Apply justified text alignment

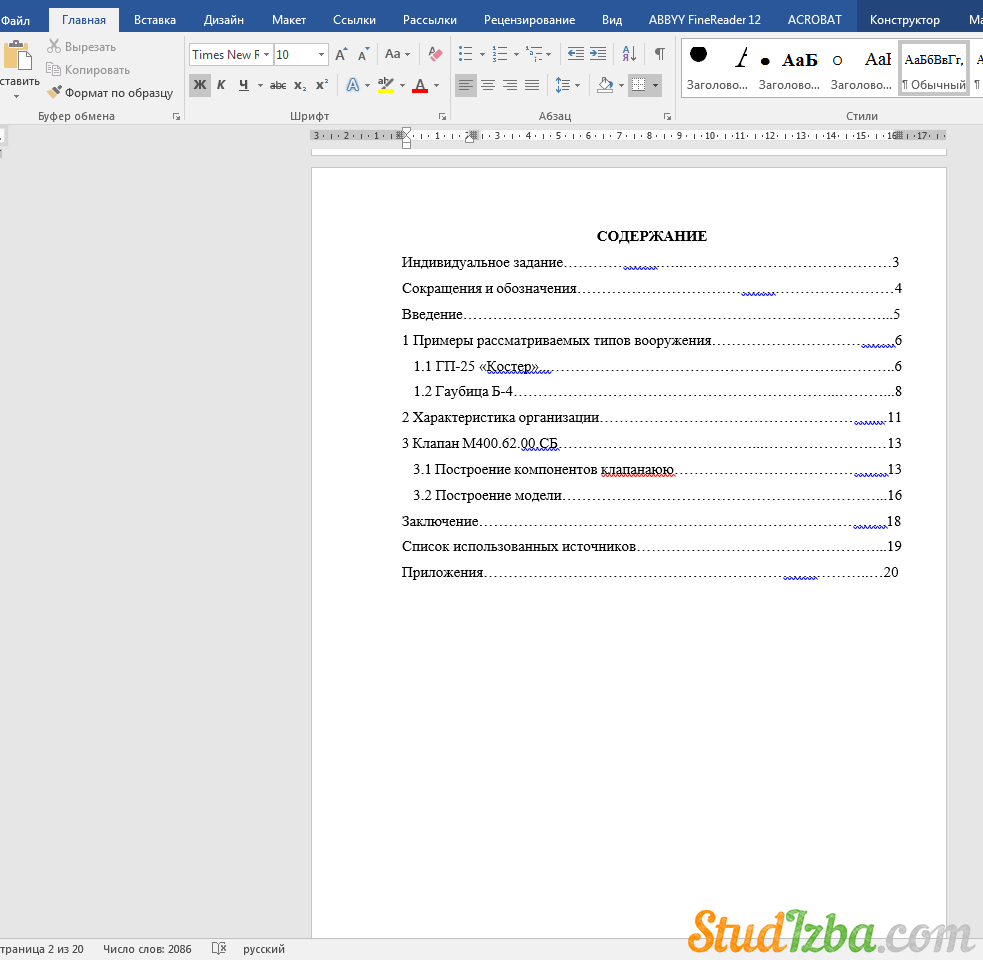click(x=532, y=85)
